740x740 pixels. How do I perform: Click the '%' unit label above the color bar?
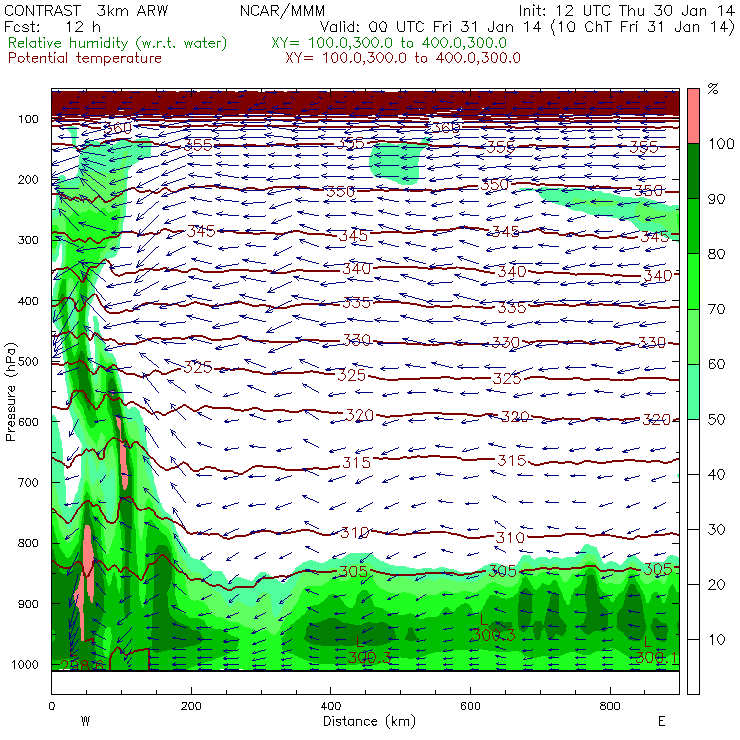pyautogui.click(x=713, y=89)
